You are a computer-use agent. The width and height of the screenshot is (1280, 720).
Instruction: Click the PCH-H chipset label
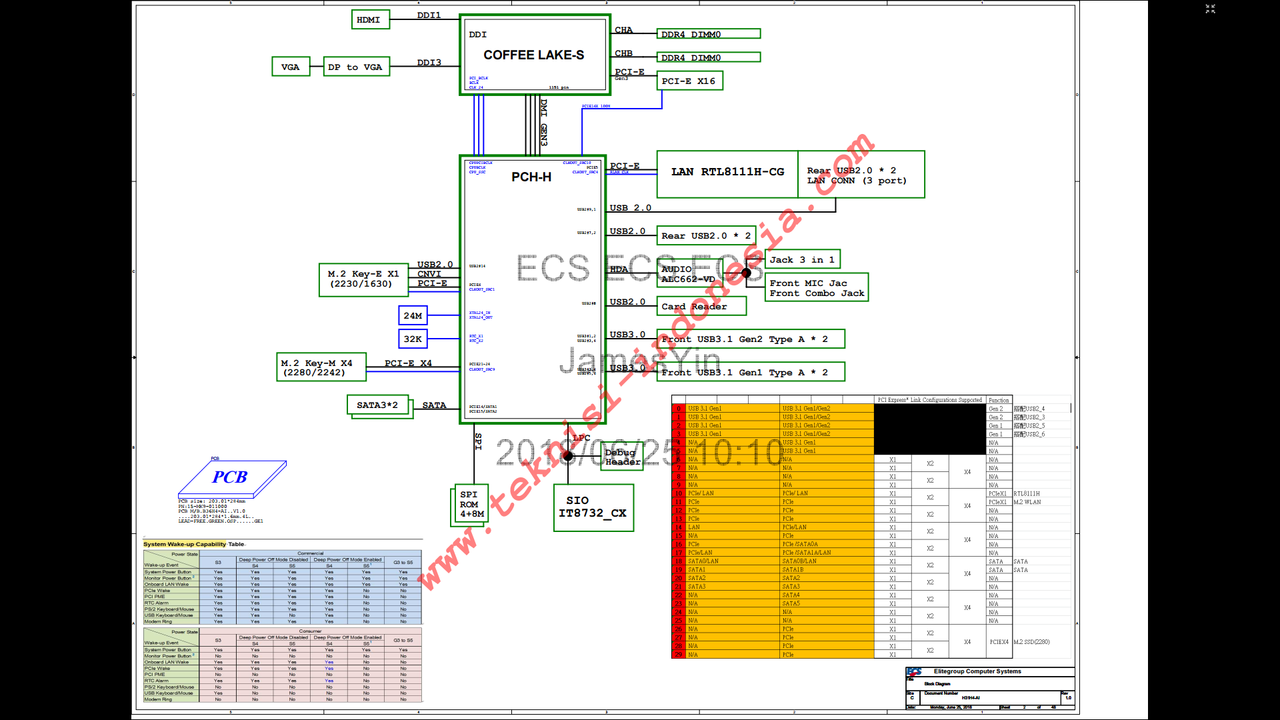click(531, 177)
